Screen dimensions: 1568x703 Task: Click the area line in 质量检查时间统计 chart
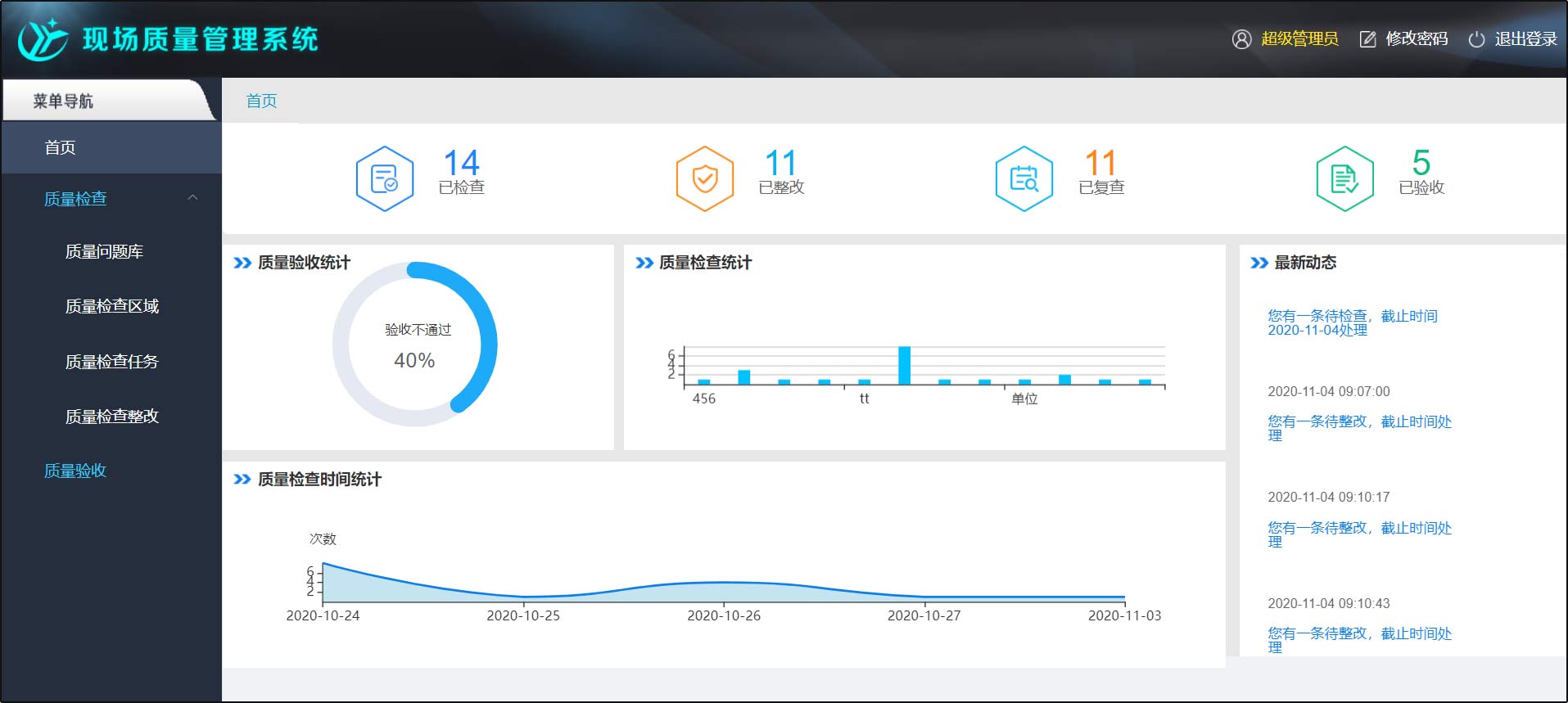[724, 582]
